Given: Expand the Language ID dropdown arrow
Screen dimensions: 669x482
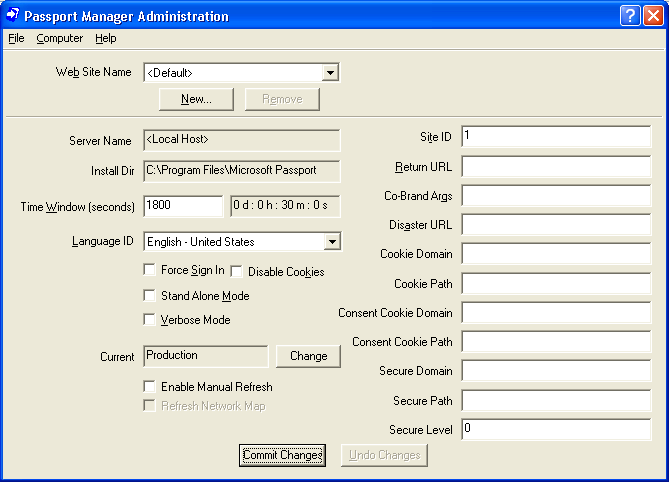Looking at the screenshot, I should coord(332,242).
